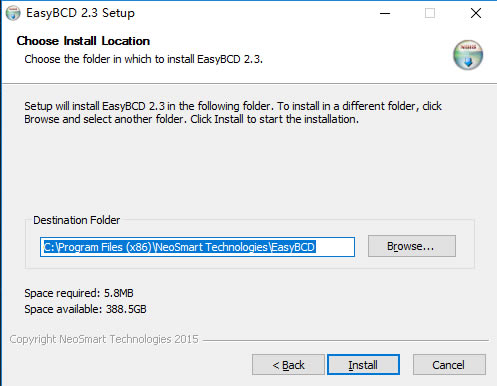Click the separator line beside the copyright text
The height and width of the screenshot is (386, 497).
coord(346,340)
